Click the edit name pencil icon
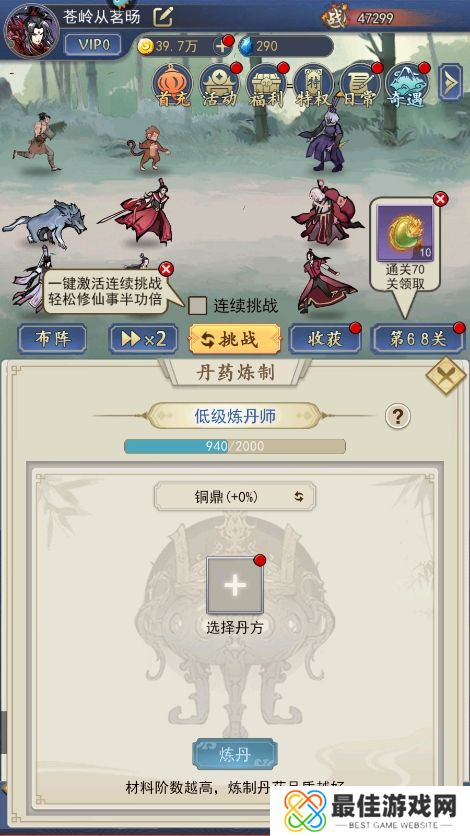The height and width of the screenshot is (836, 470). coord(163,17)
